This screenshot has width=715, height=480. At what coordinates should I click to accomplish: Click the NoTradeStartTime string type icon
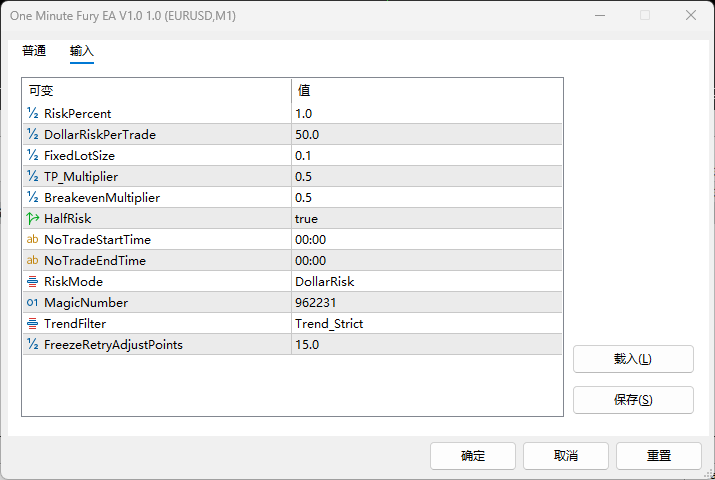(x=32, y=240)
